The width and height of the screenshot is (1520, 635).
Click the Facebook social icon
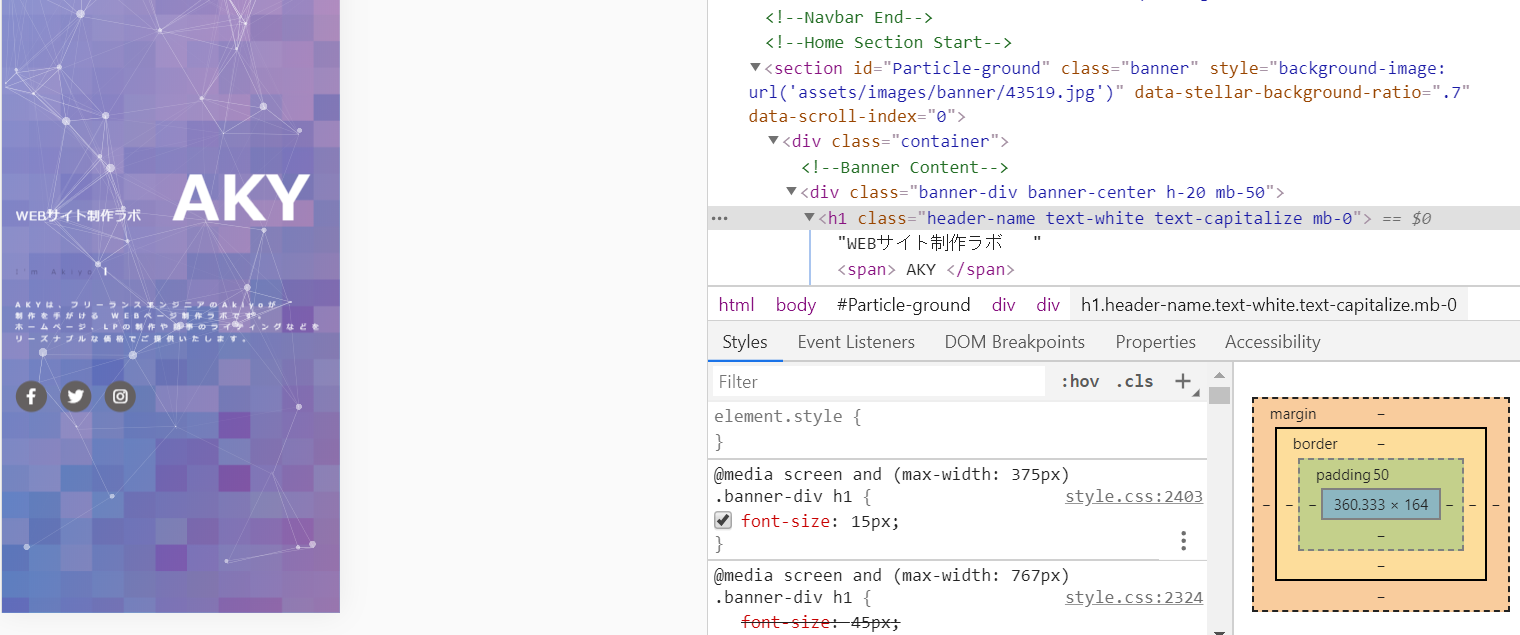pyautogui.click(x=31, y=397)
